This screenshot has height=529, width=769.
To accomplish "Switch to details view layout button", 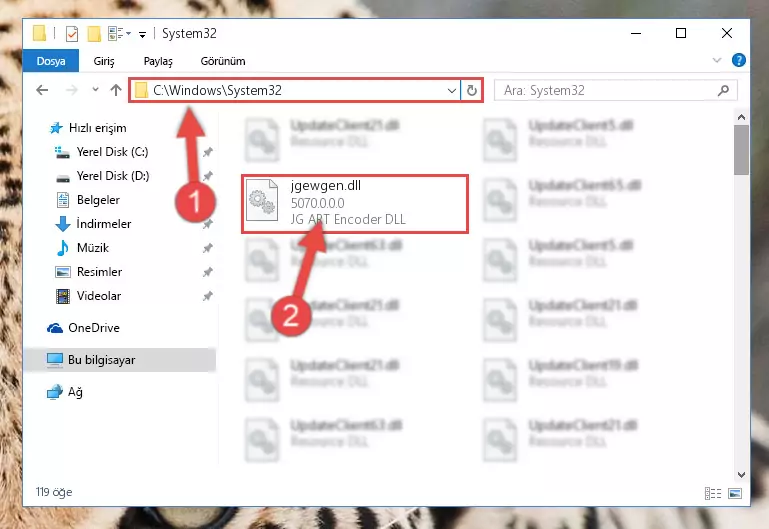I will 713,493.
